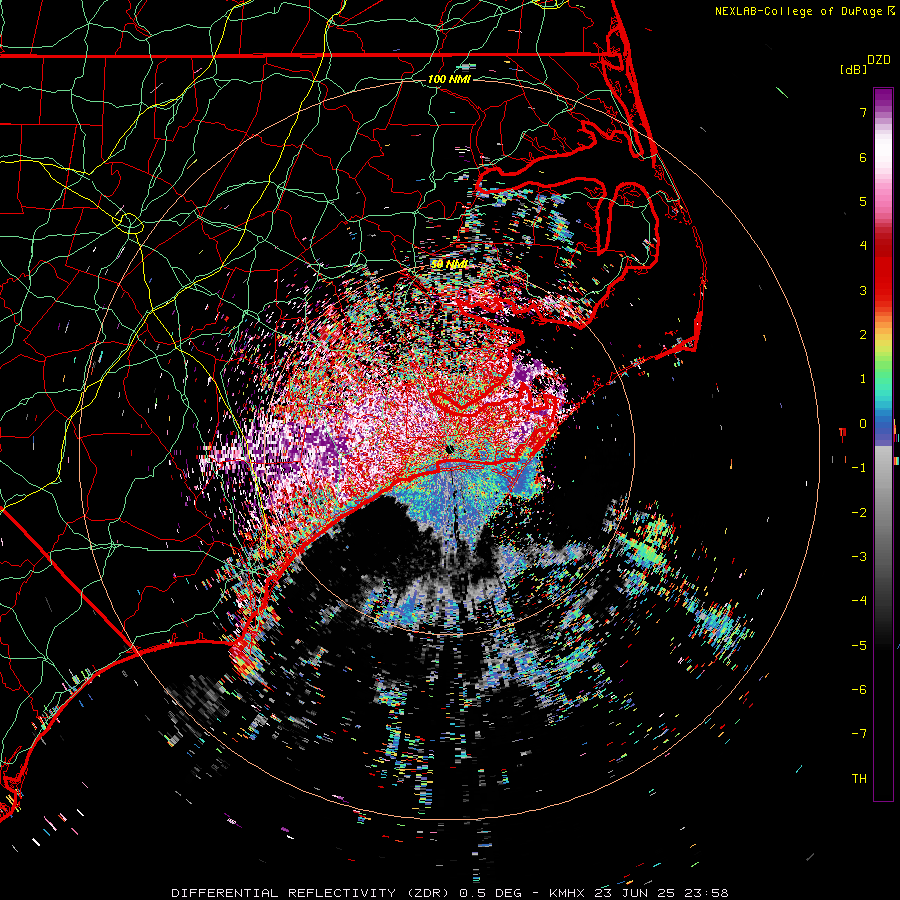Click the [dB] units label
Image resolution: width=900 pixels, height=900 pixels.
pos(854,69)
